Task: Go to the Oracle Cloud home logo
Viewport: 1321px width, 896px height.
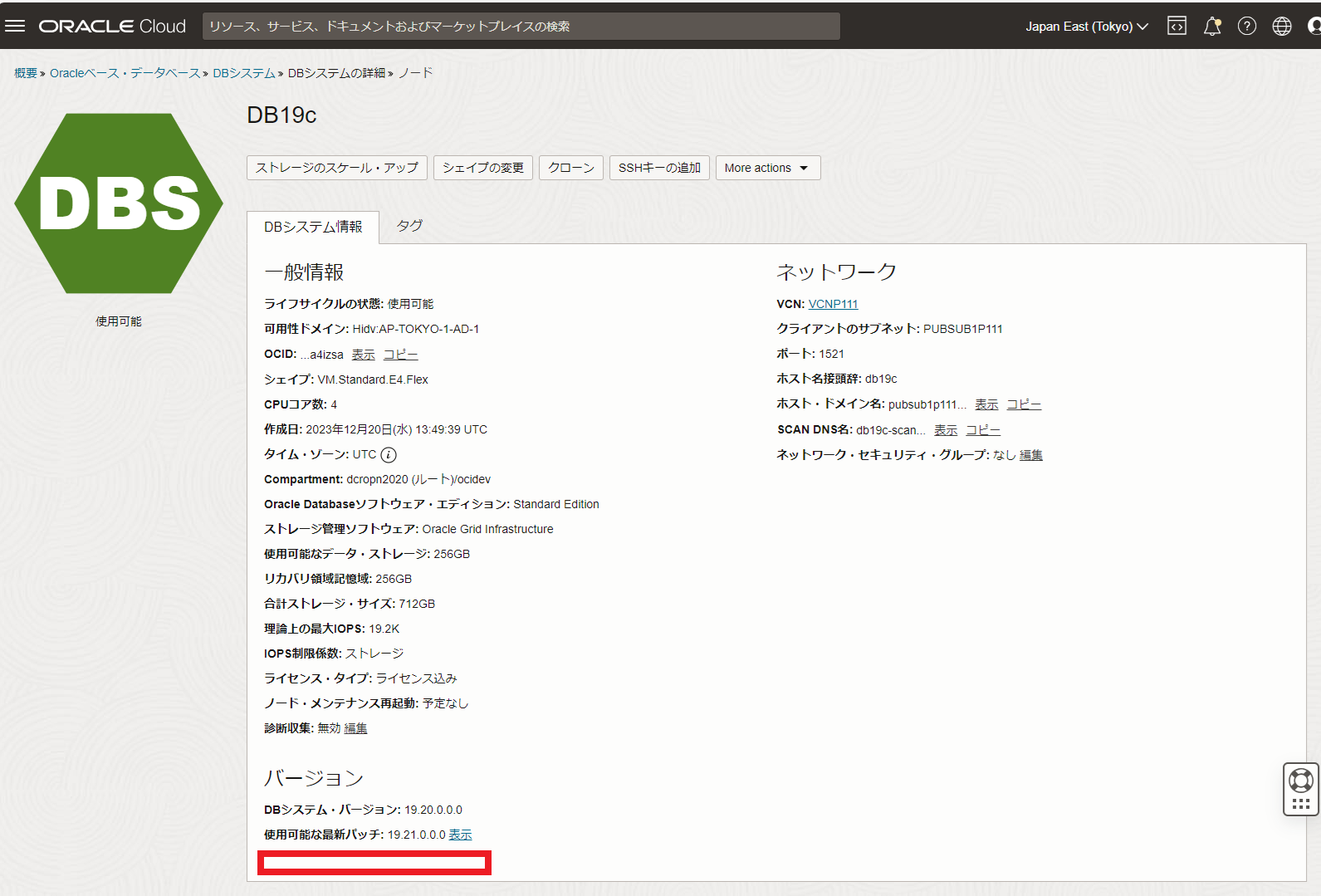Action: pos(112,27)
